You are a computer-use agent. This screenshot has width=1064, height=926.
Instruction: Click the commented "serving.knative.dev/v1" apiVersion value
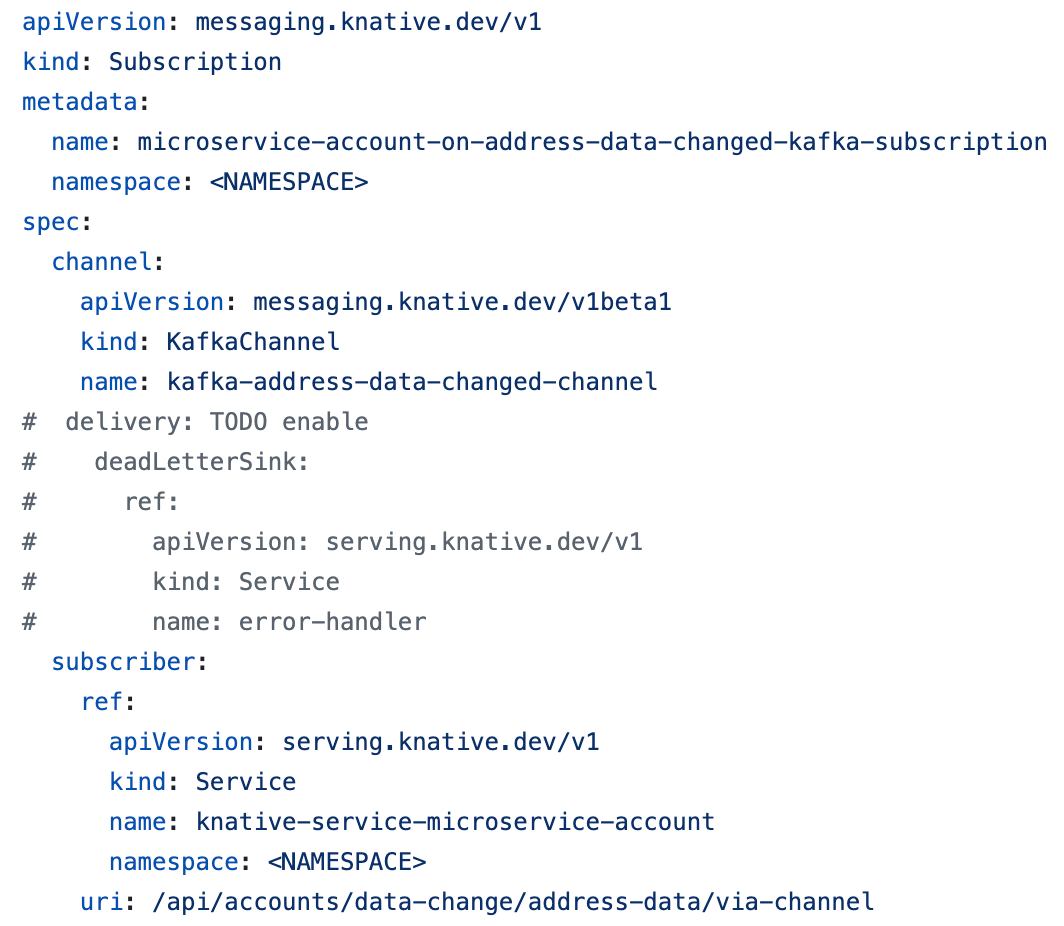484,542
